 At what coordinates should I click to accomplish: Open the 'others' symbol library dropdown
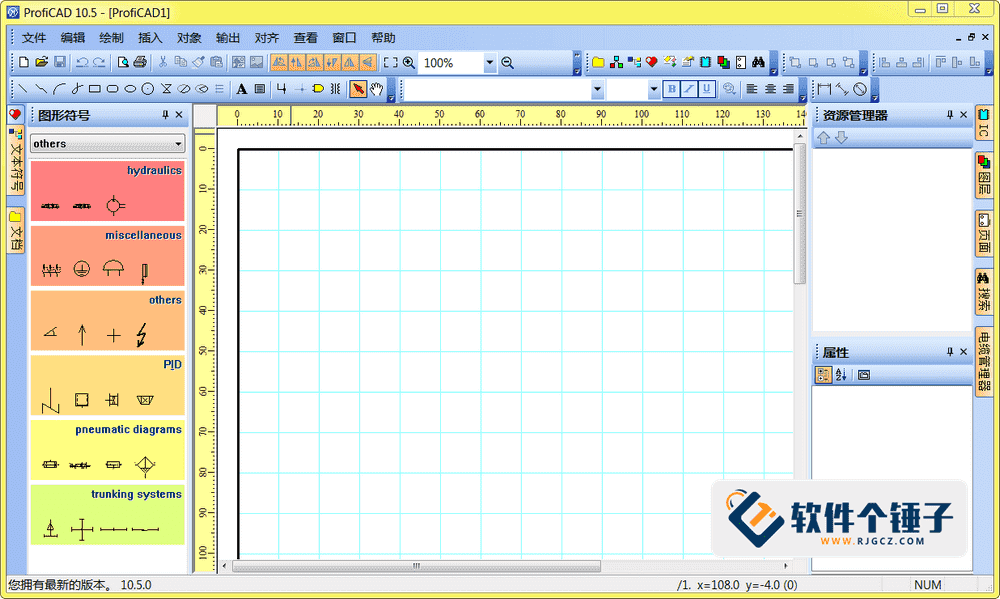point(180,143)
